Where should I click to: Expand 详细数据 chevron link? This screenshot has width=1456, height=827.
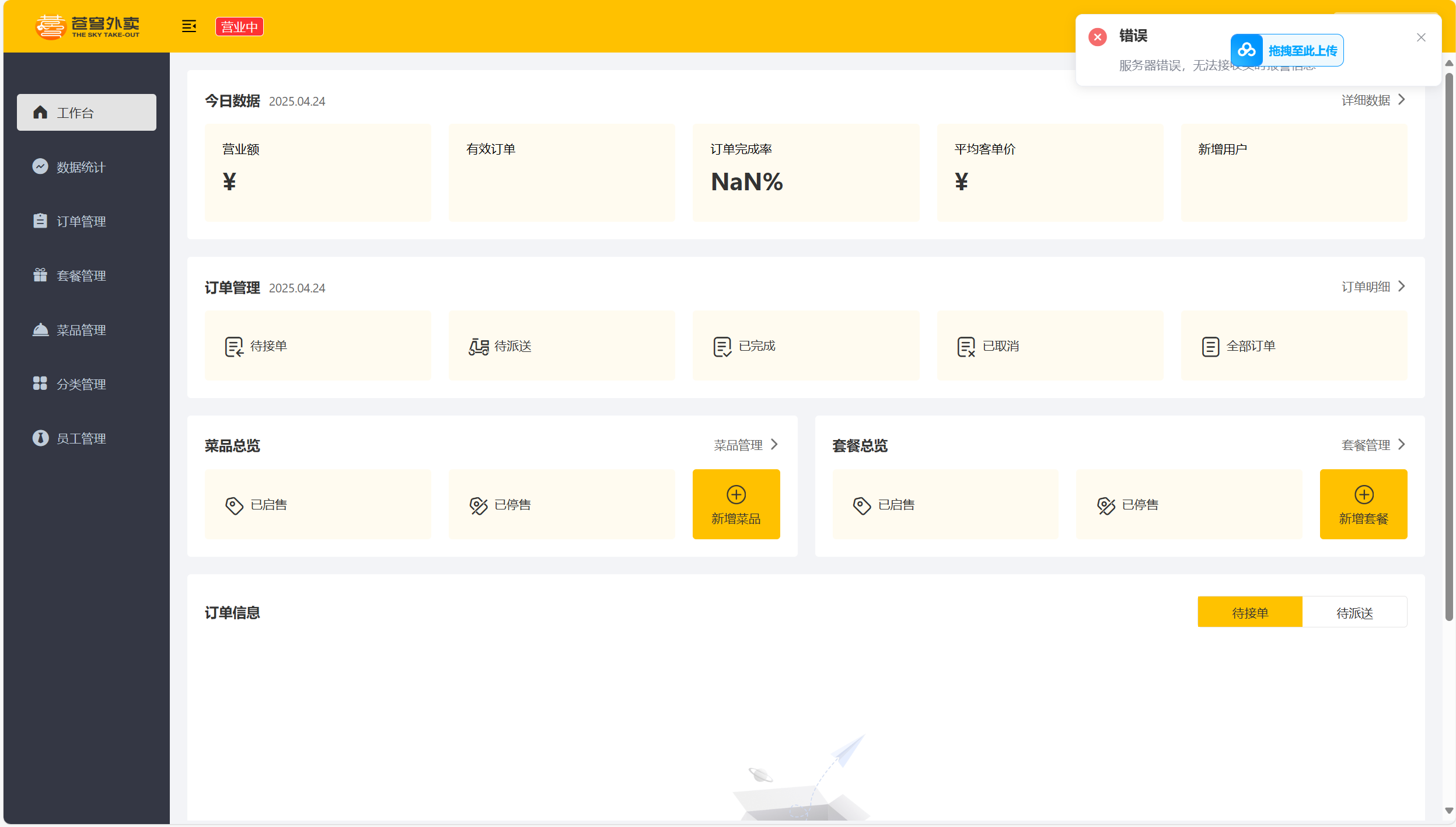coord(1373,100)
